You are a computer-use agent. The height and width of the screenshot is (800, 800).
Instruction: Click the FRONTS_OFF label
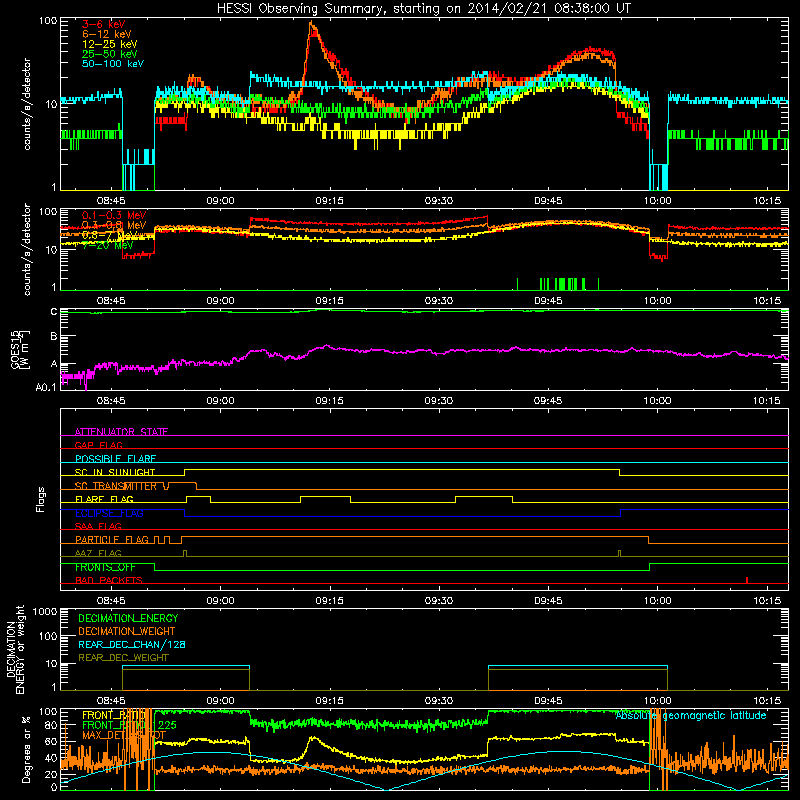(105, 567)
